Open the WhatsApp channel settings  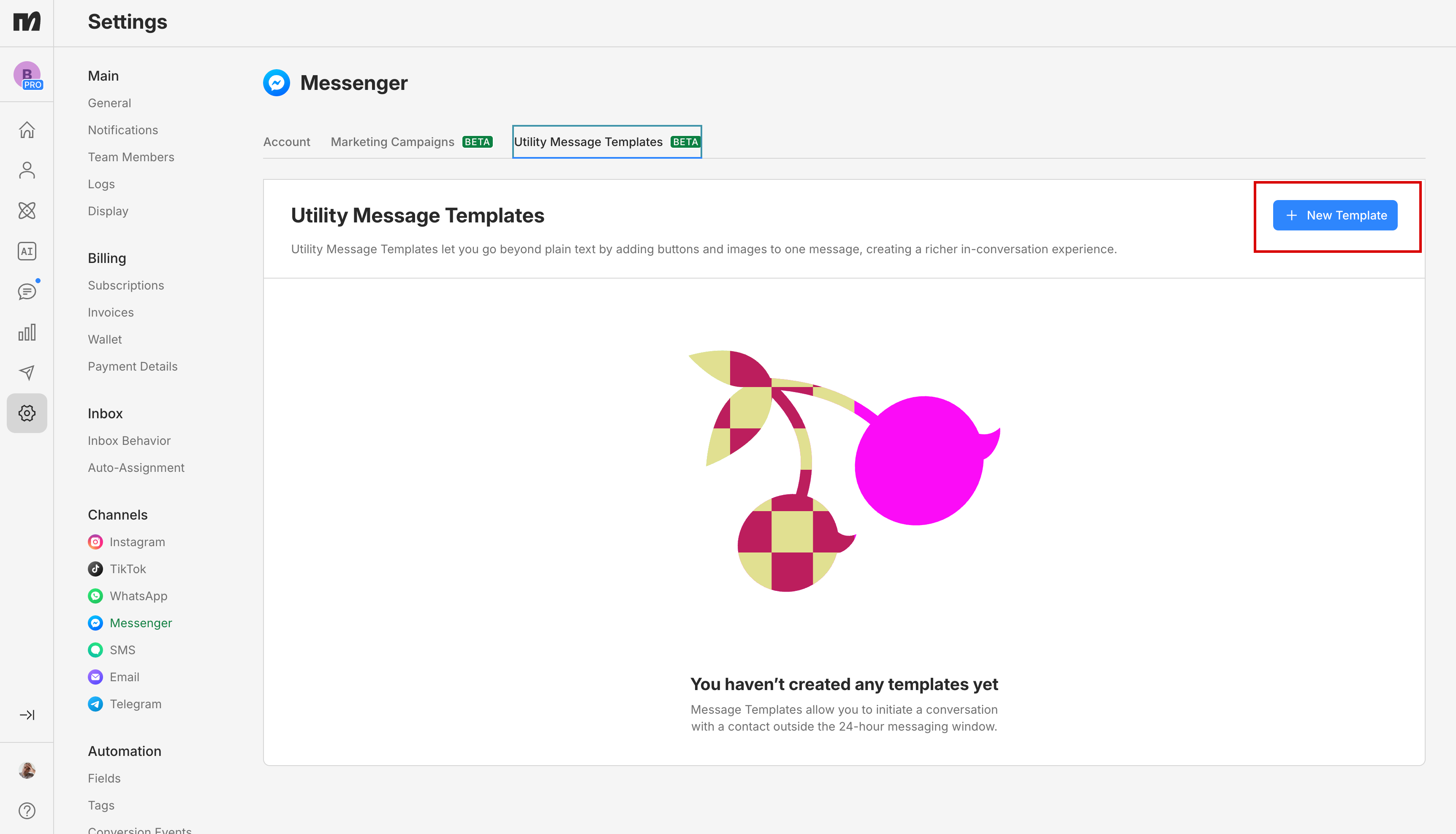pos(138,596)
